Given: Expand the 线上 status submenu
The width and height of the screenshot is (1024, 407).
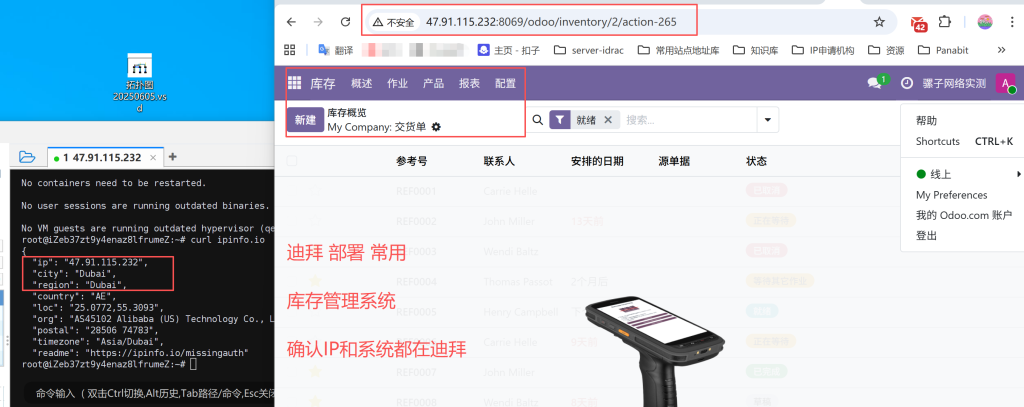Looking at the screenshot, I should (x=1018, y=174).
